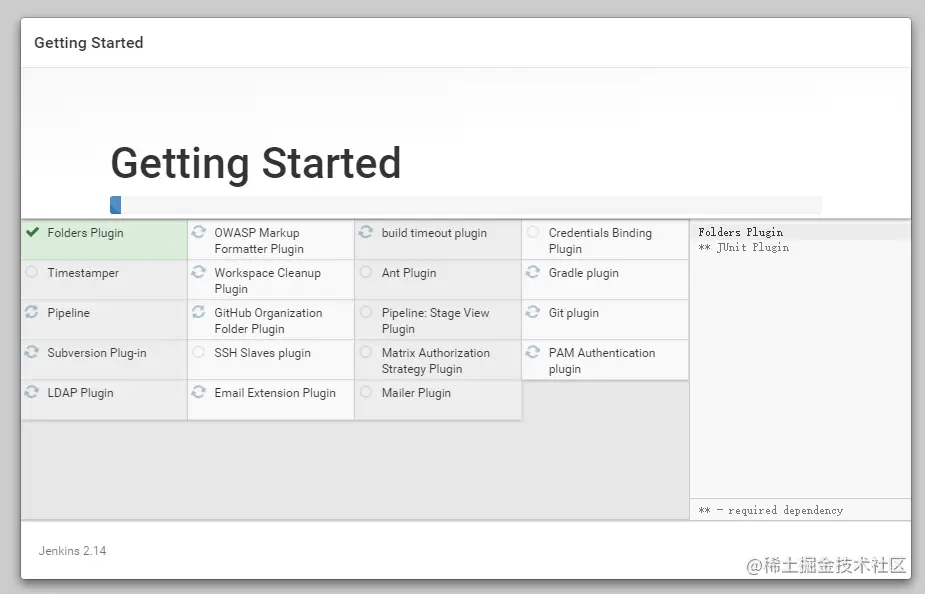
Task: Click the sync icon beside Gradle plugin
Action: [533, 272]
